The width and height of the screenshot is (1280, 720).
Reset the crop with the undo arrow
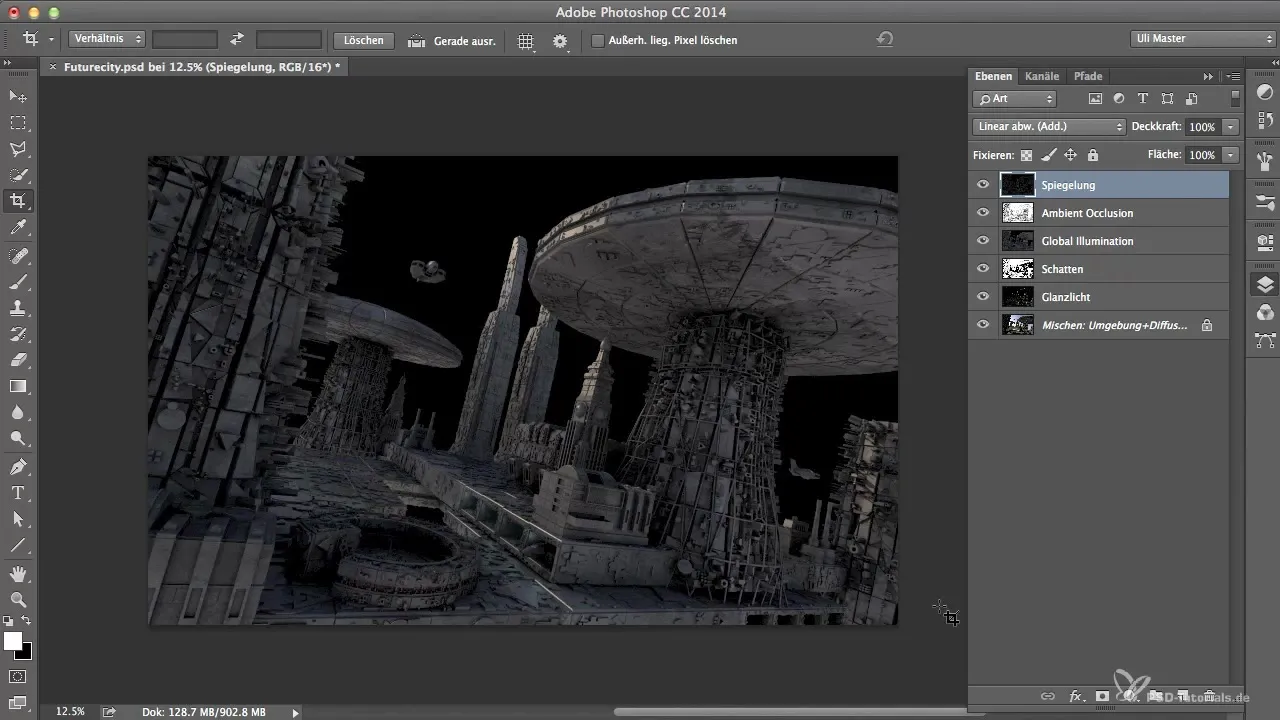point(885,40)
